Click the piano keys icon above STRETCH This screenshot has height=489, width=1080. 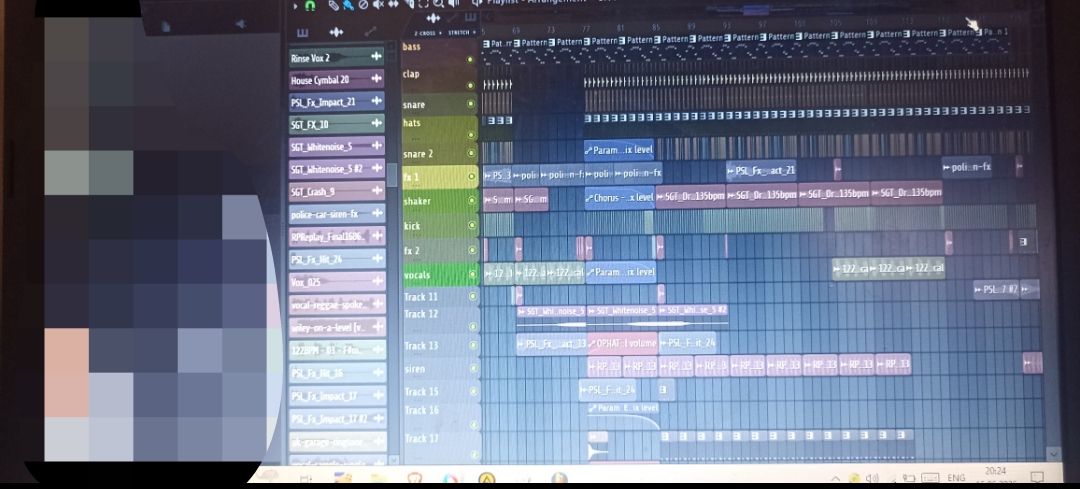point(471,17)
